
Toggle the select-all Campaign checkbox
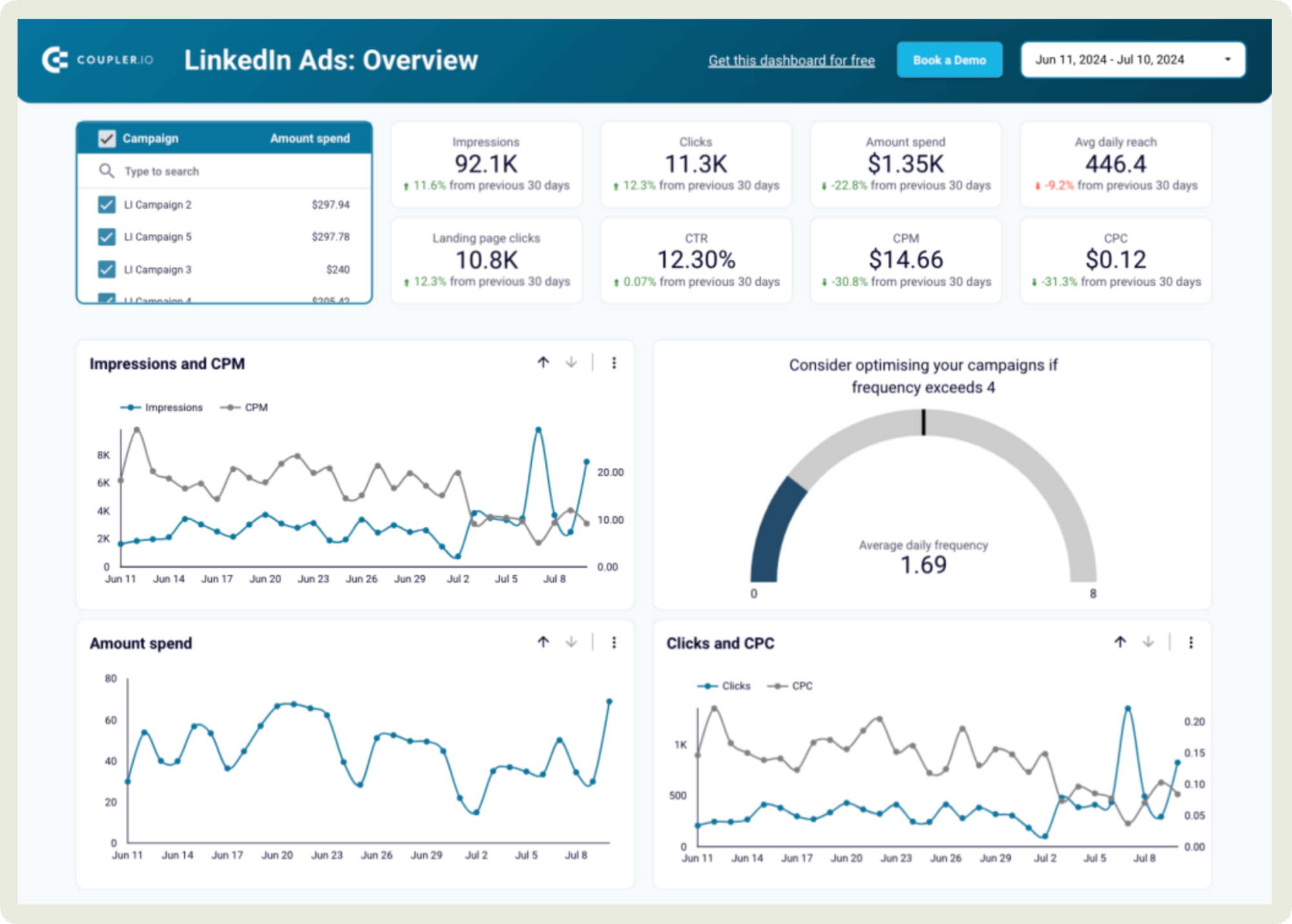[105, 138]
